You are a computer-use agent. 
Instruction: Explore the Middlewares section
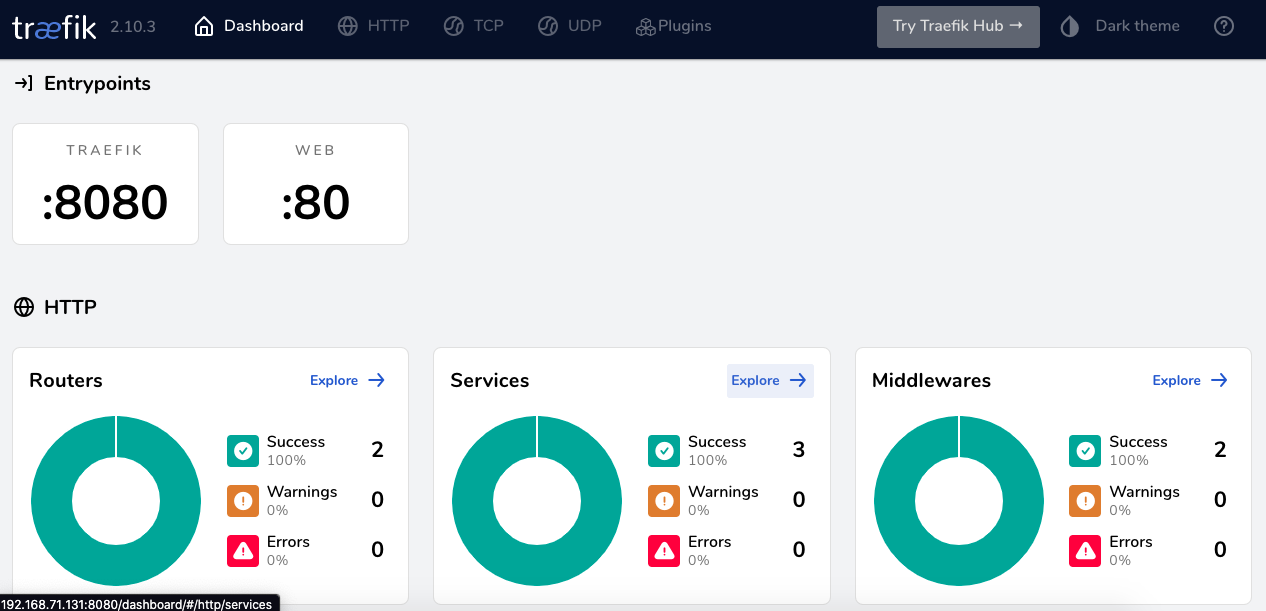1190,381
